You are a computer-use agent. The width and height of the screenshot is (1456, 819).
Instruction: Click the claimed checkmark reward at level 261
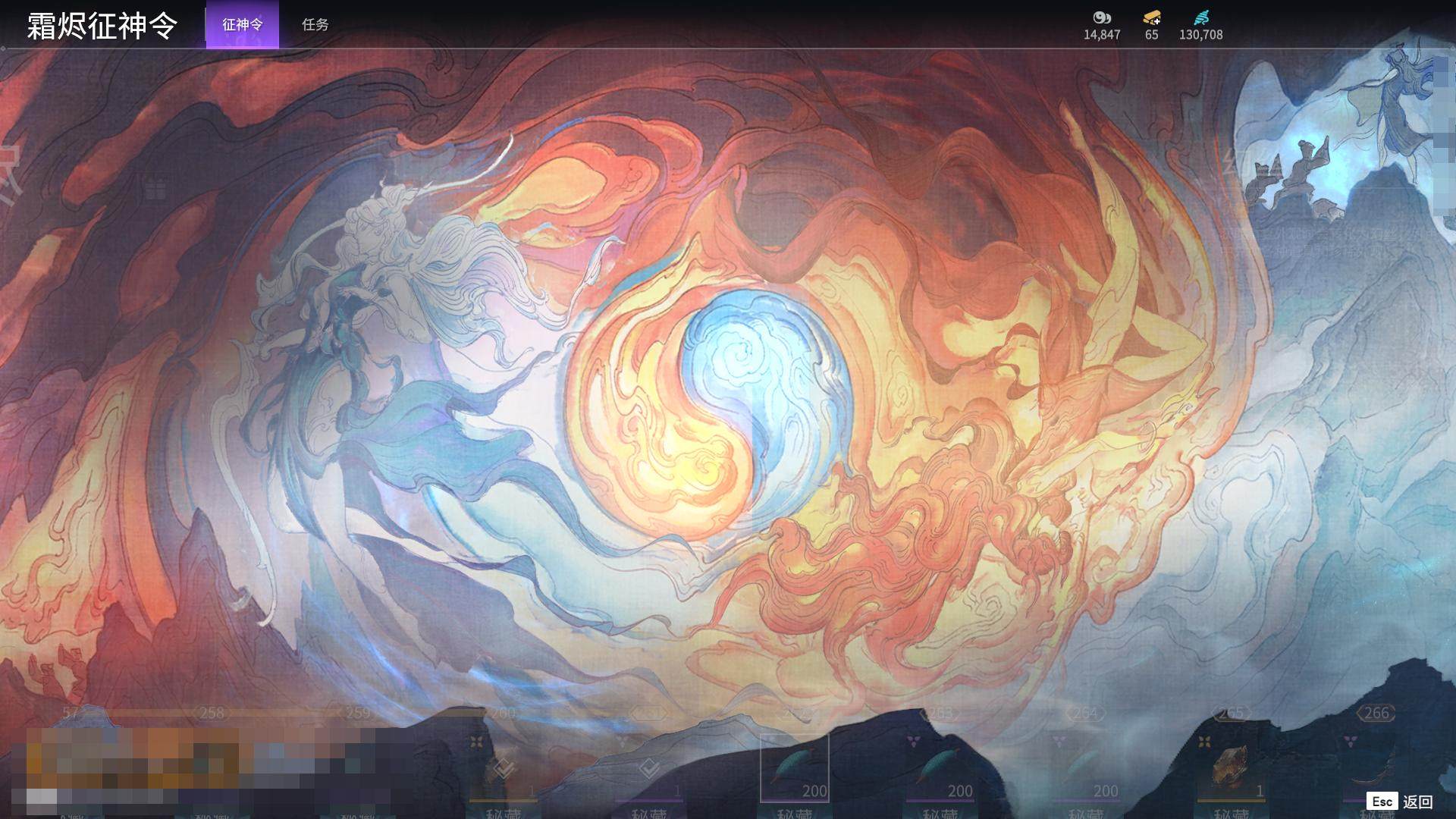[648, 769]
